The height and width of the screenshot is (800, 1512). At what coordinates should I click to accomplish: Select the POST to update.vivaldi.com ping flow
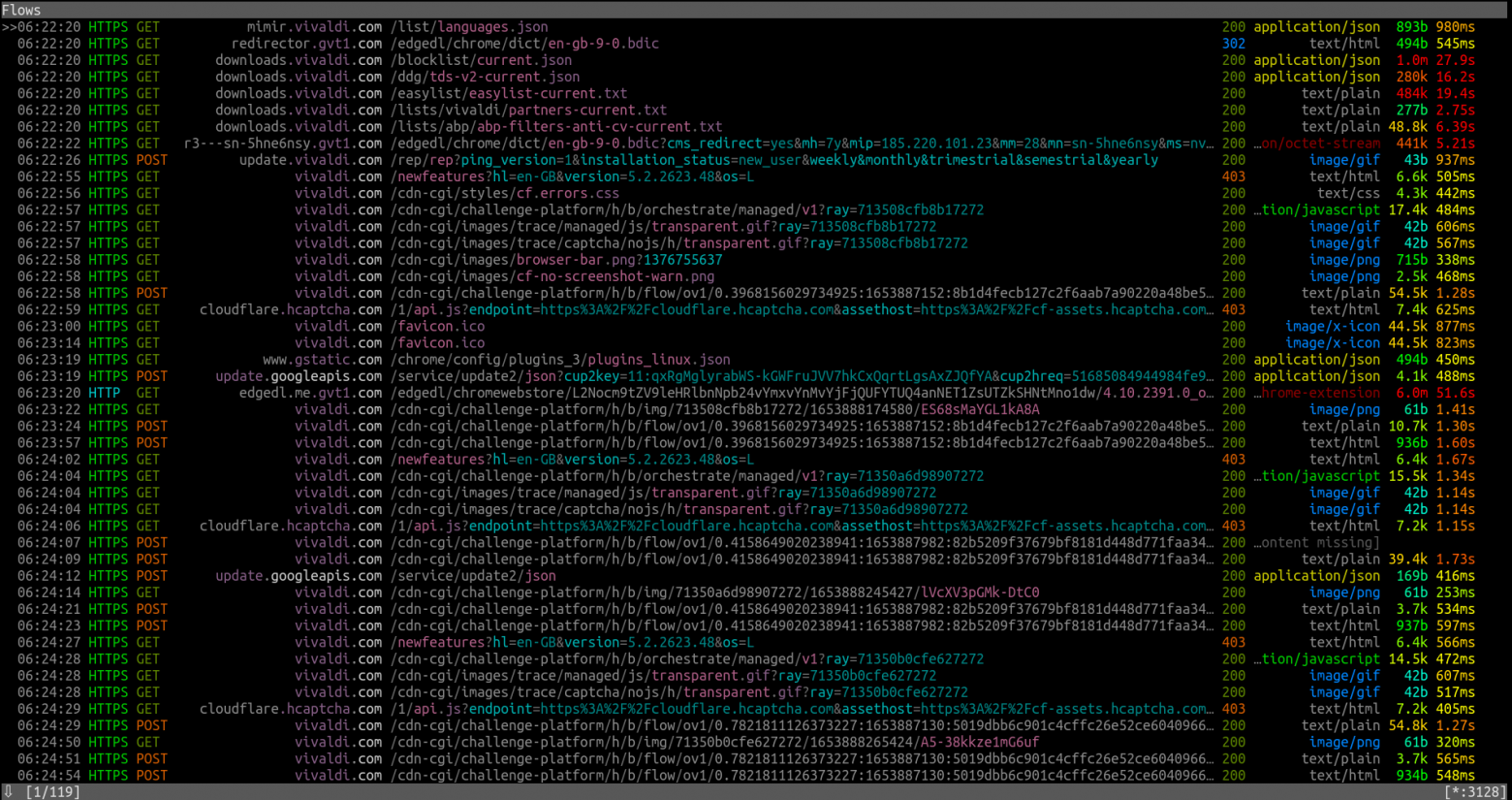click(756, 160)
